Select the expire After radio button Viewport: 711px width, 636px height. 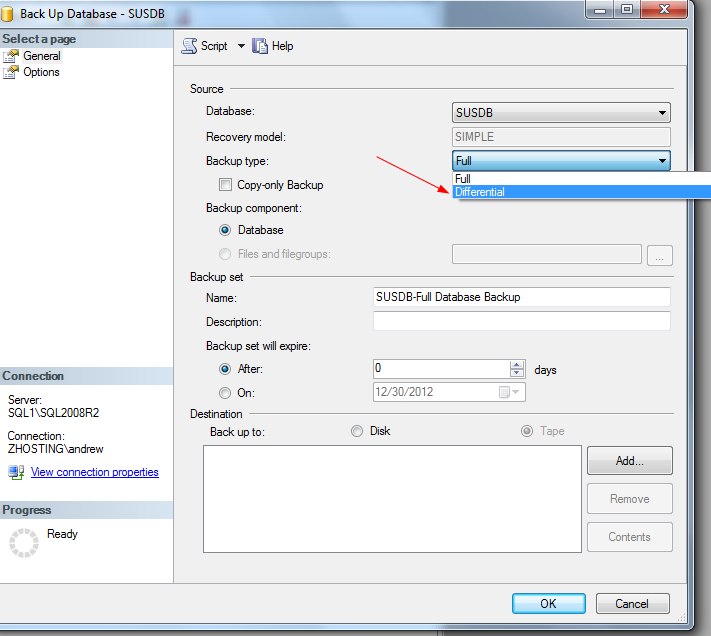click(x=225, y=369)
